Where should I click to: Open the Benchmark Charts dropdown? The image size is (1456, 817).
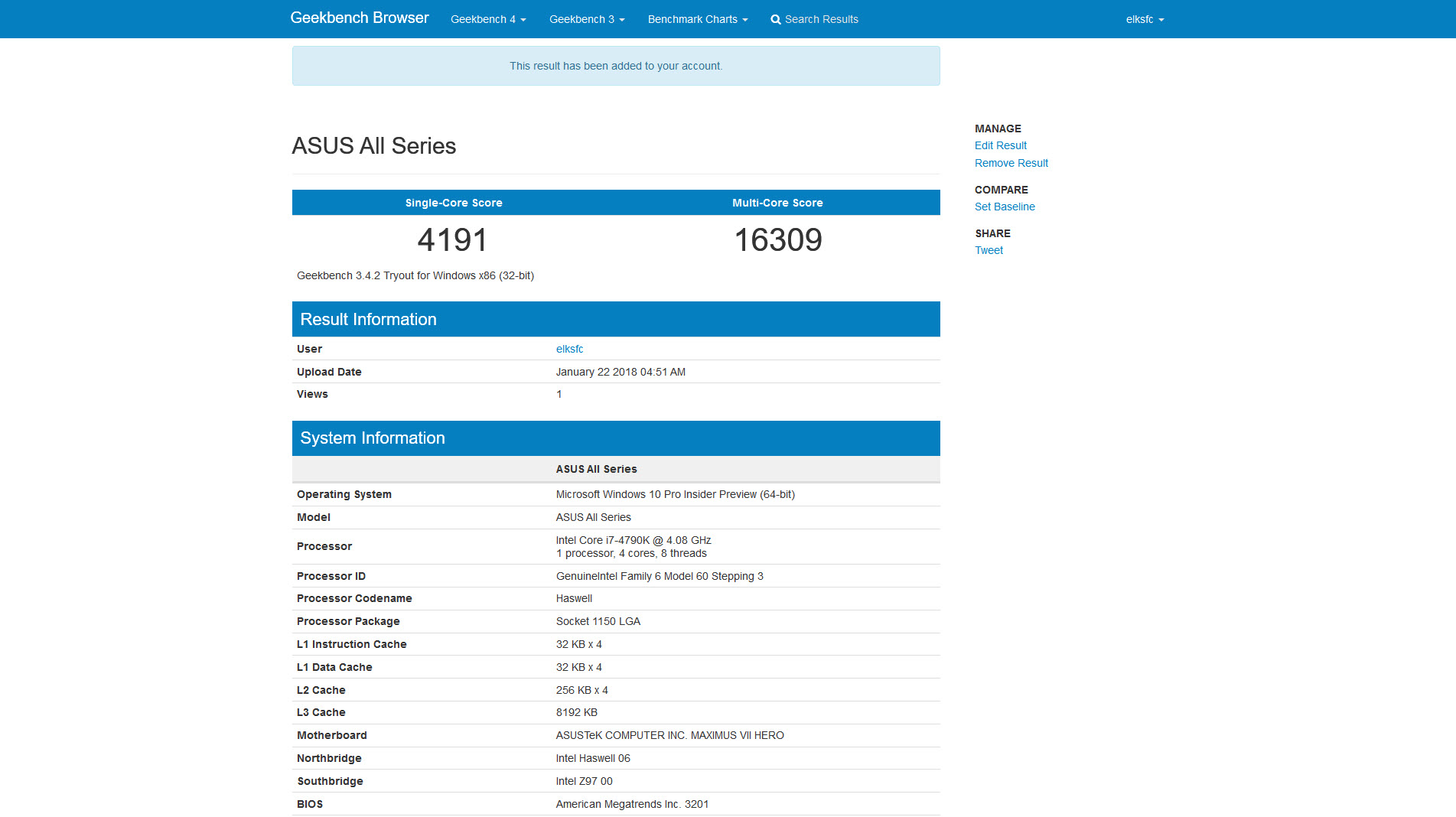[x=698, y=19]
